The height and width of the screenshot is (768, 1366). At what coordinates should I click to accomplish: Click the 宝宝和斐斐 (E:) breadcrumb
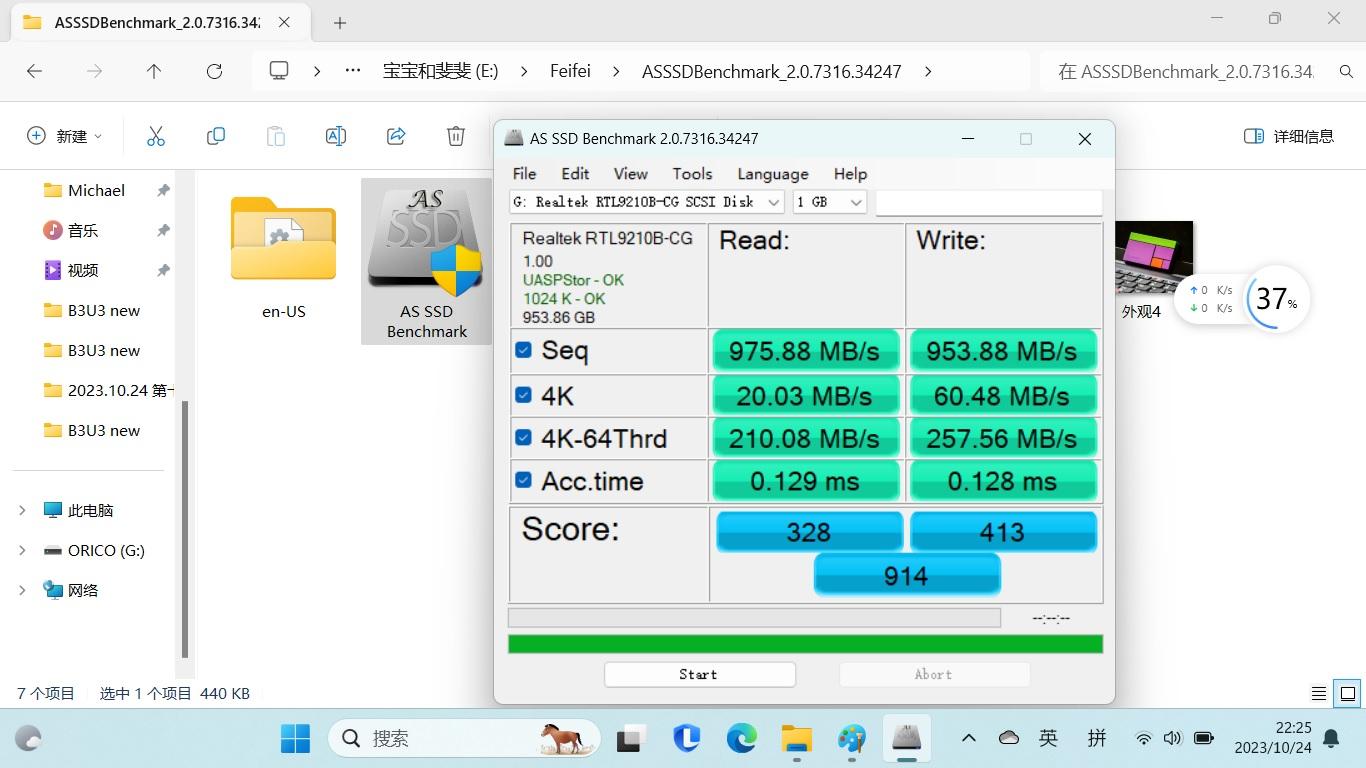coord(441,71)
